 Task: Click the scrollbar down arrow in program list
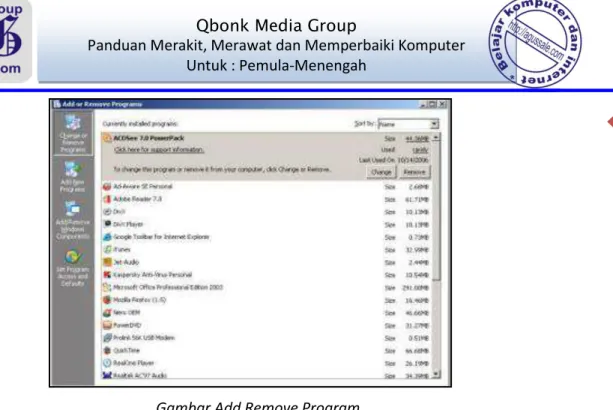(436, 374)
